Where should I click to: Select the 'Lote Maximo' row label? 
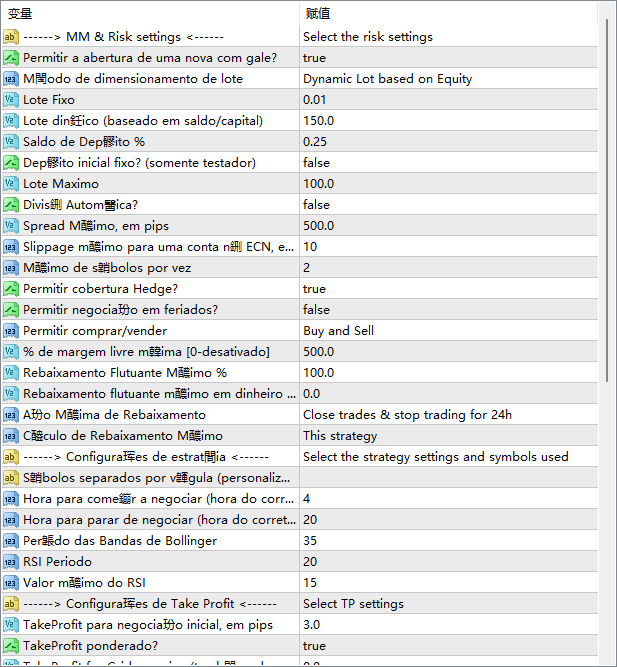61,184
